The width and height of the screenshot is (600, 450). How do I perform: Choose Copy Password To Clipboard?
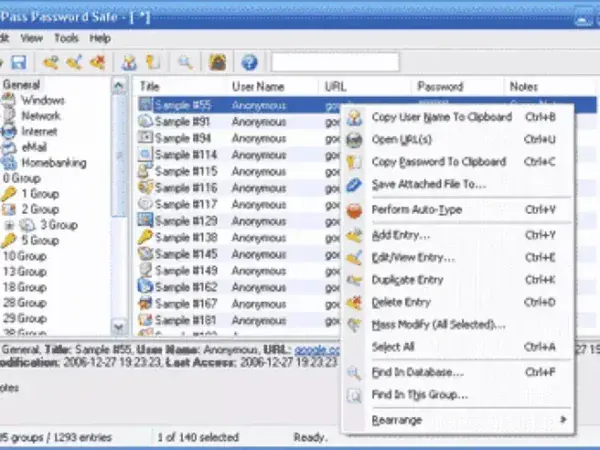click(x=438, y=162)
